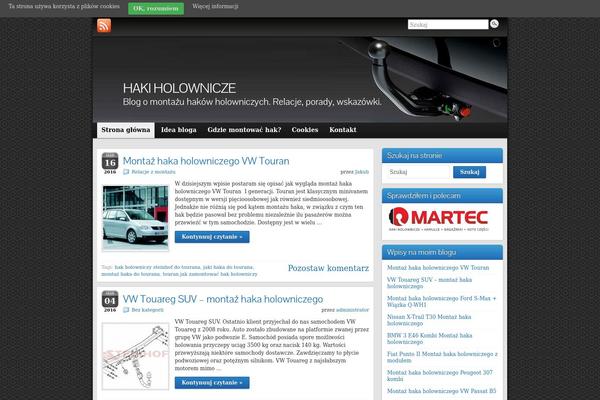The image size is (600, 400).
Task: Open sidebar link Montaż haka holowniczego VW Touran
Action: [438, 268]
